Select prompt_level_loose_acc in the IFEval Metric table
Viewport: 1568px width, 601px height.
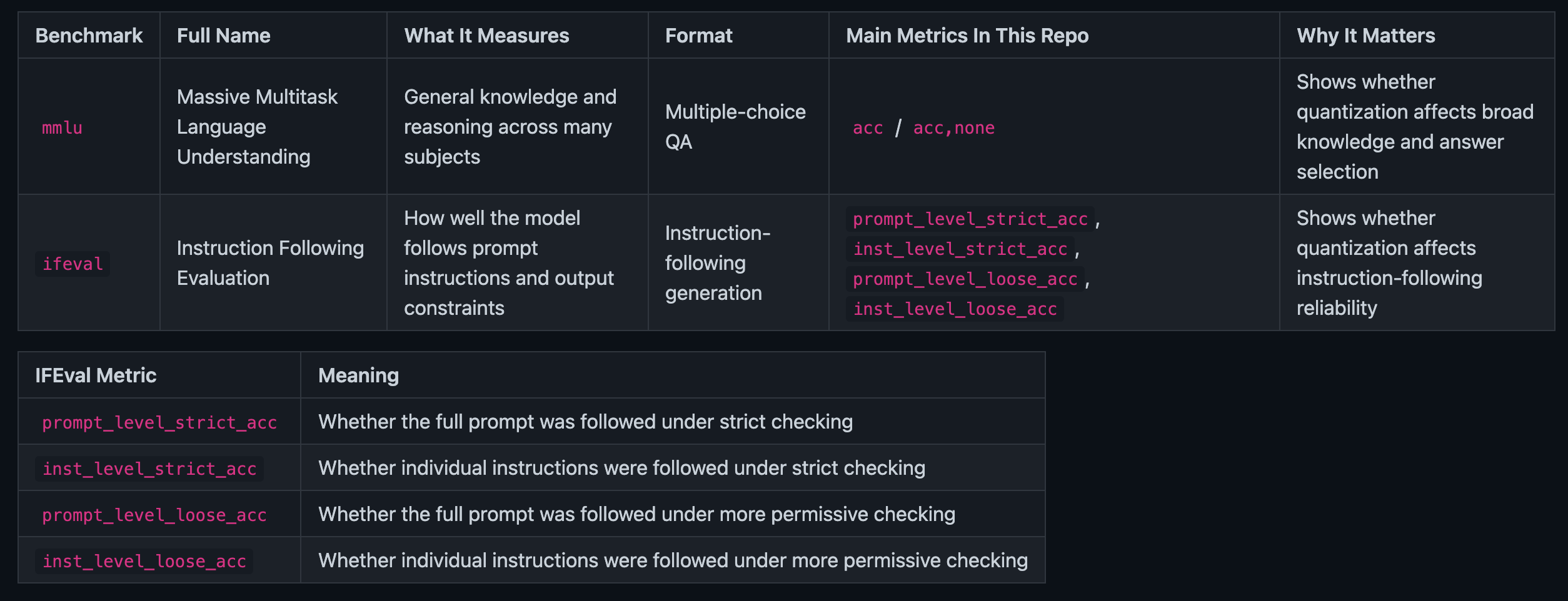[154, 515]
